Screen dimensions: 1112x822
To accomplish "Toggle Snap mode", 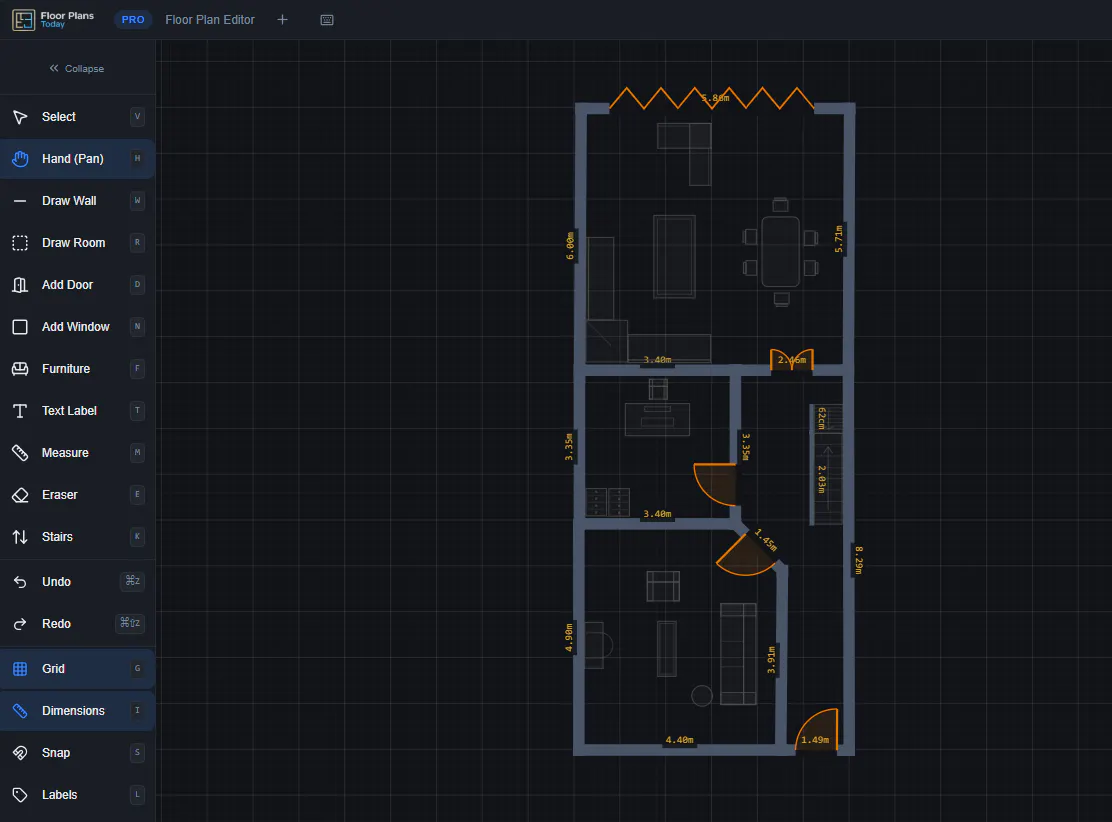I will (77, 752).
